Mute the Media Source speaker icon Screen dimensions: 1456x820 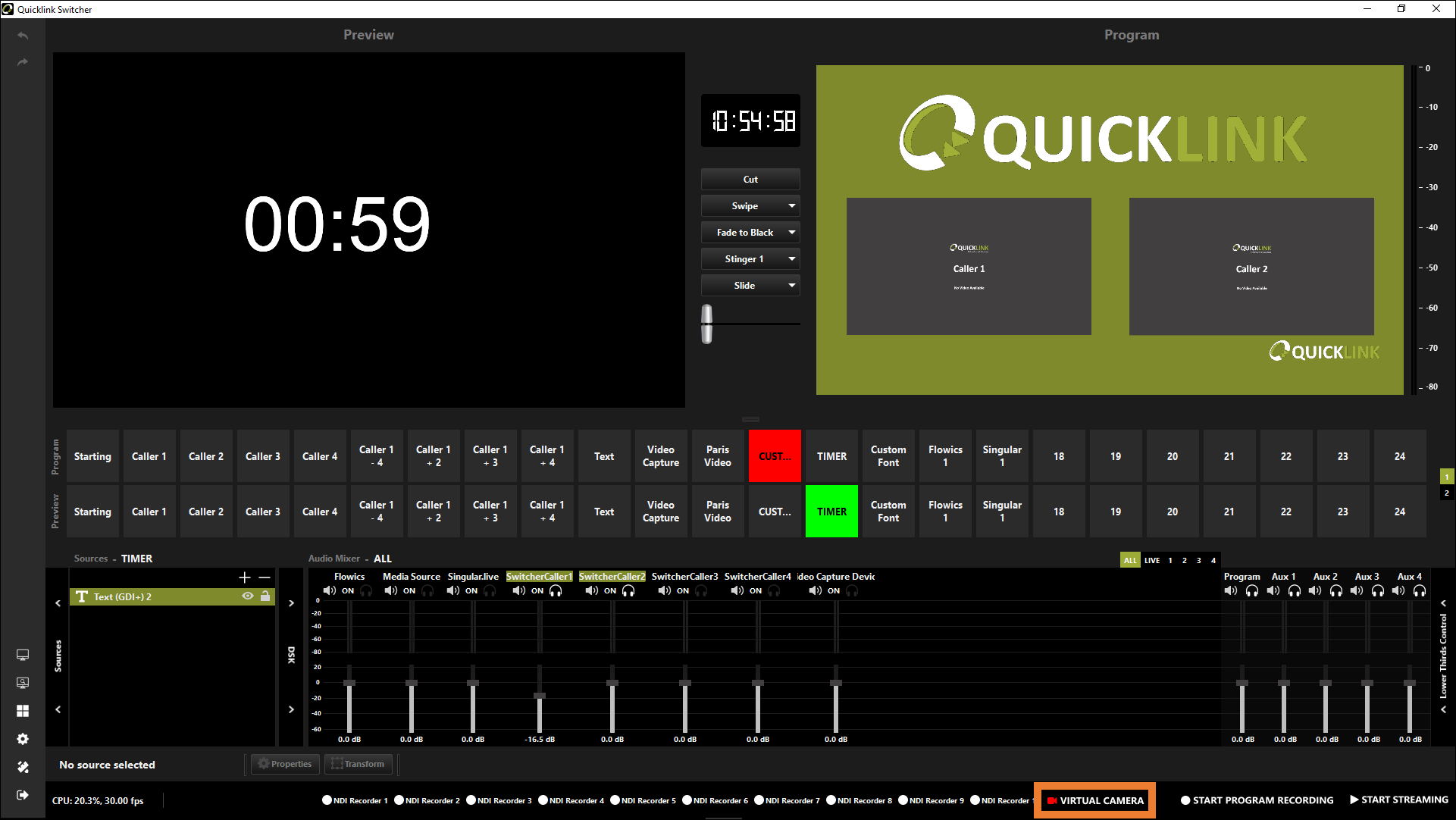point(391,590)
